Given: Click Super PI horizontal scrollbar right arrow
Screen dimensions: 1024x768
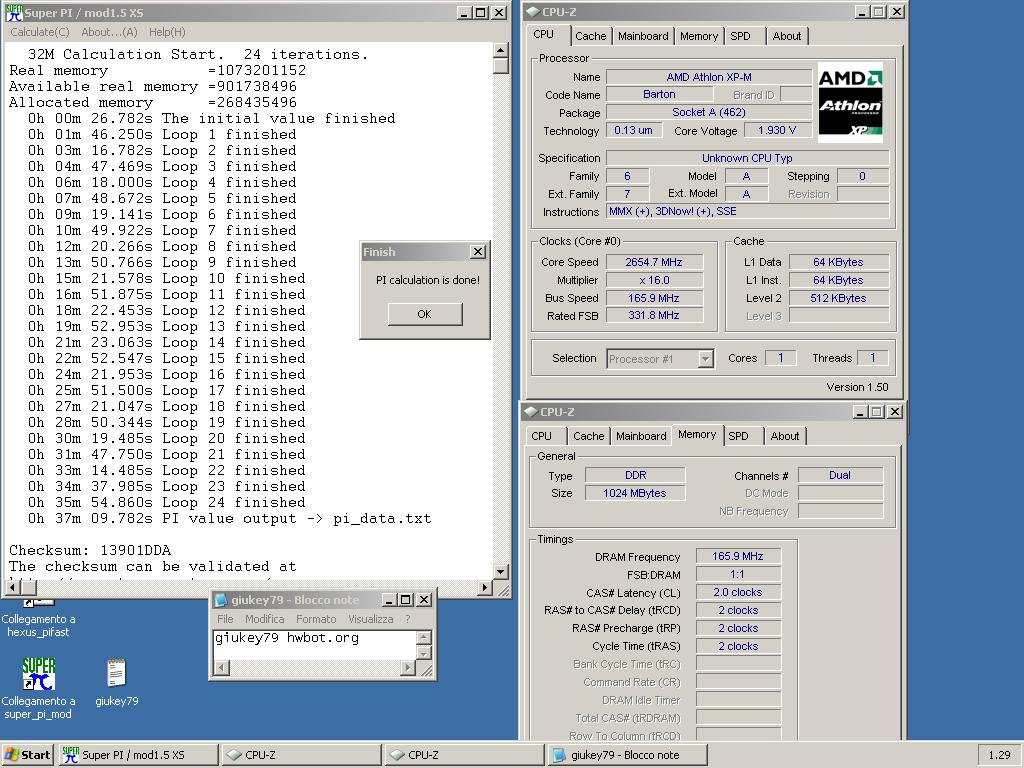Looking at the screenshot, I should pyautogui.click(x=485, y=588).
